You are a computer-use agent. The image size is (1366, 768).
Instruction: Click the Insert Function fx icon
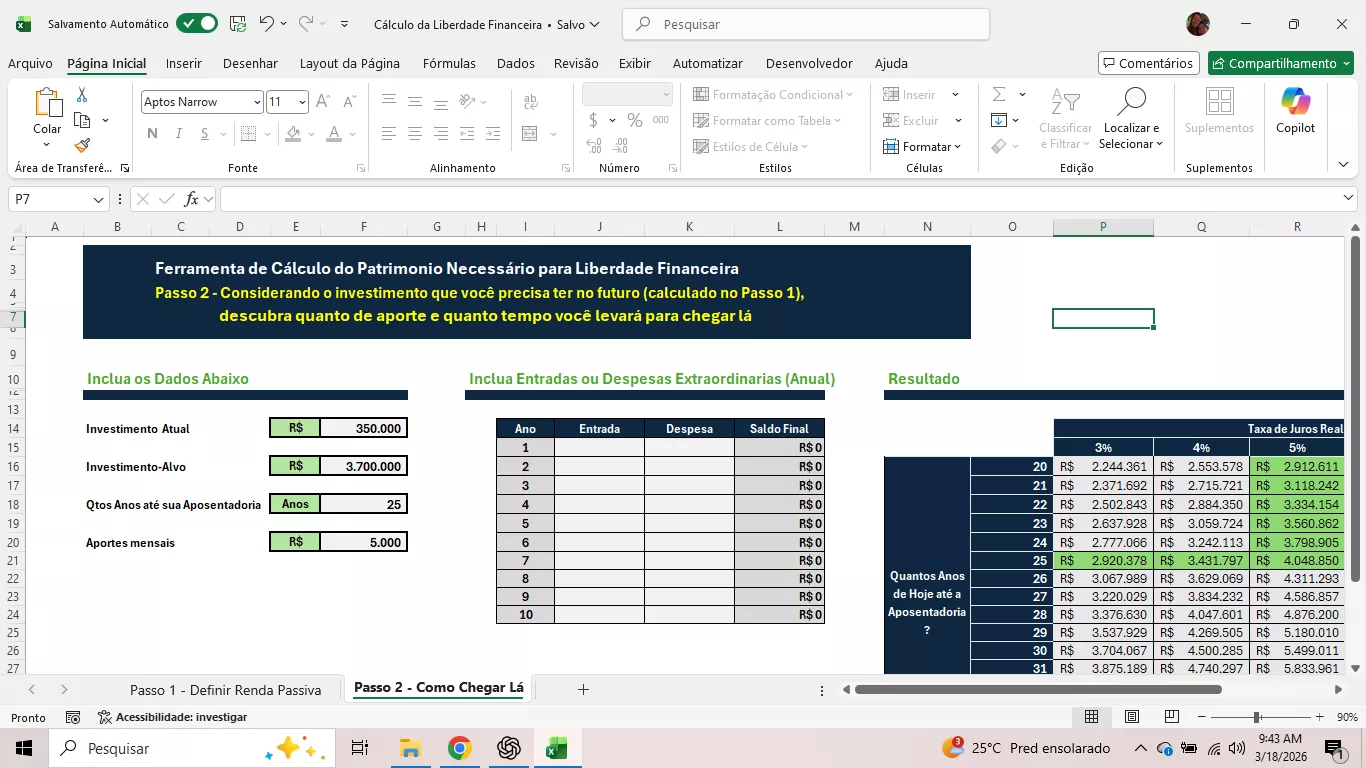pos(191,199)
